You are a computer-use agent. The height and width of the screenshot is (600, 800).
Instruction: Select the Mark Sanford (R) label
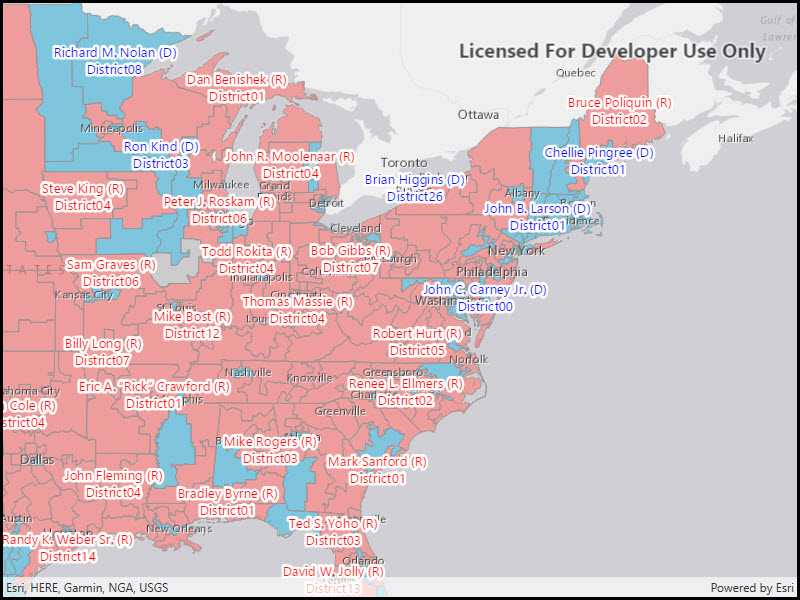[x=377, y=462]
